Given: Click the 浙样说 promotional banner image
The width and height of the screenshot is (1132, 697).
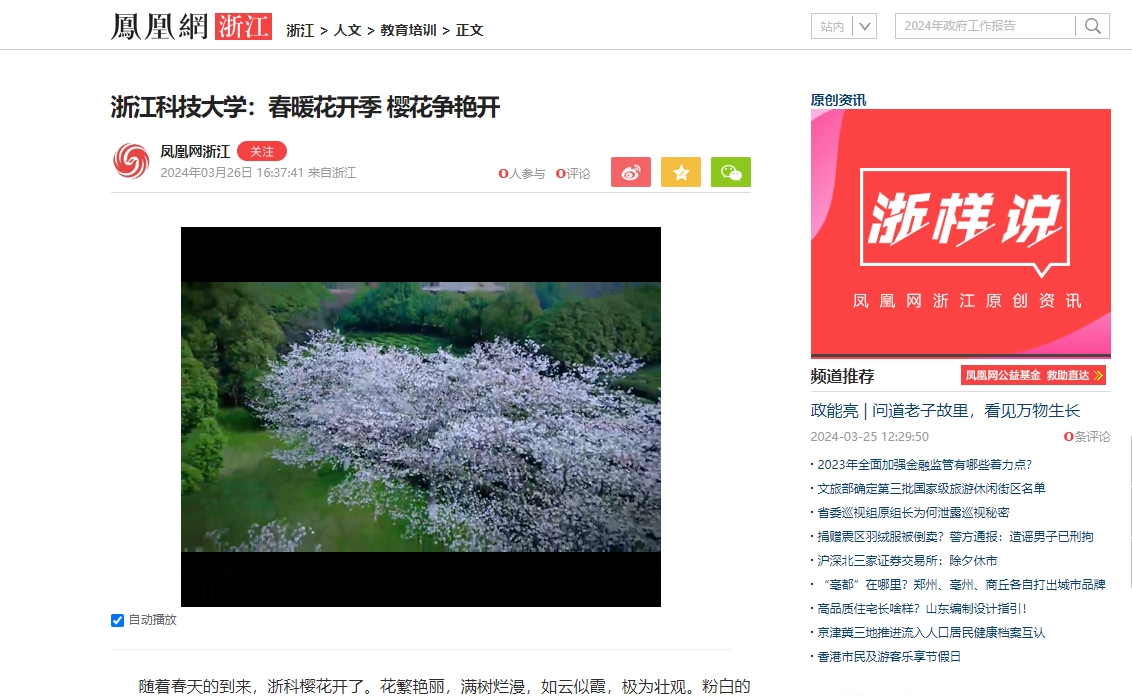Looking at the screenshot, I should click(960, 233).
